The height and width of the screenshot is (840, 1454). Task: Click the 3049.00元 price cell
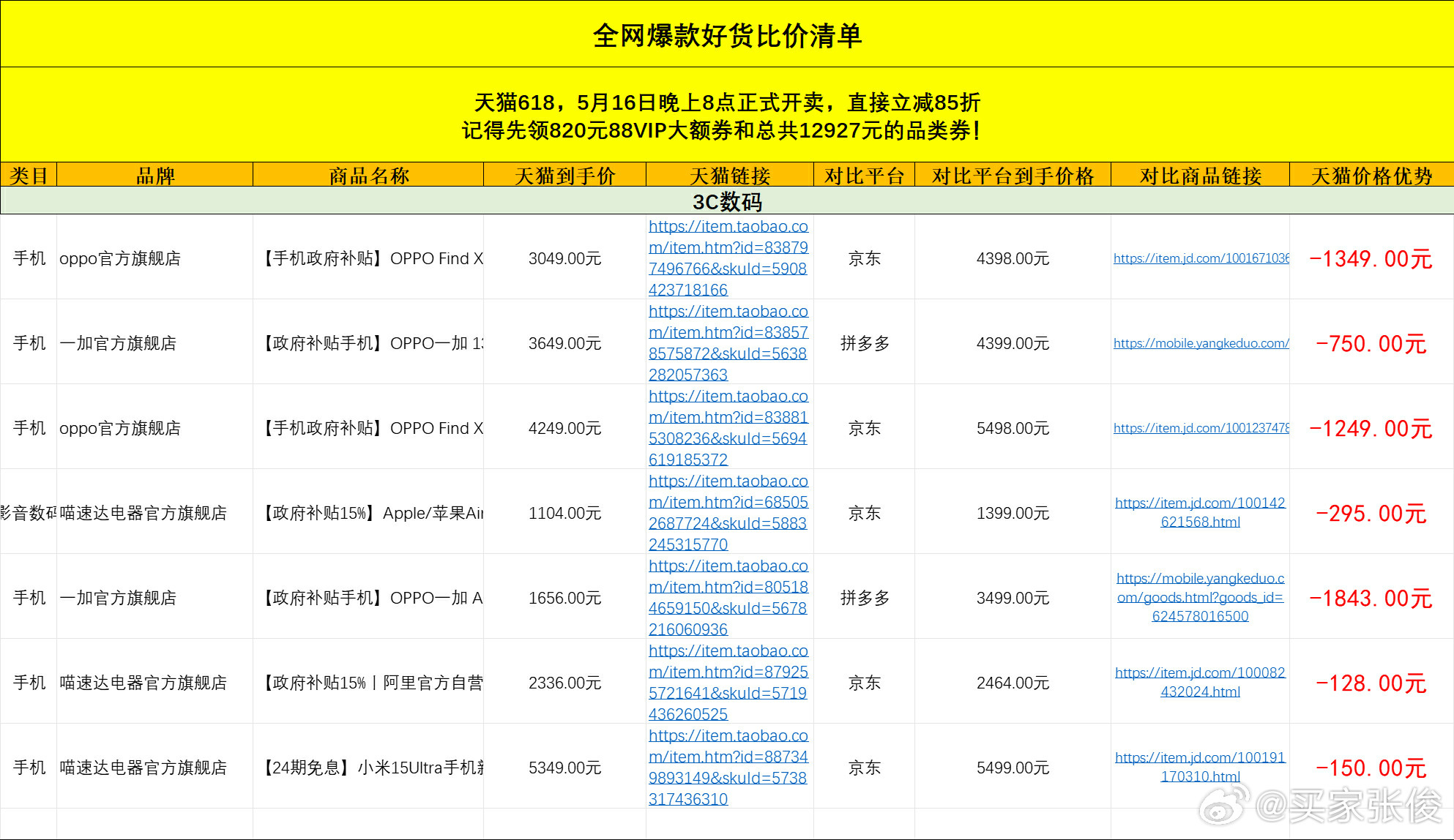(x=564, y=258)
